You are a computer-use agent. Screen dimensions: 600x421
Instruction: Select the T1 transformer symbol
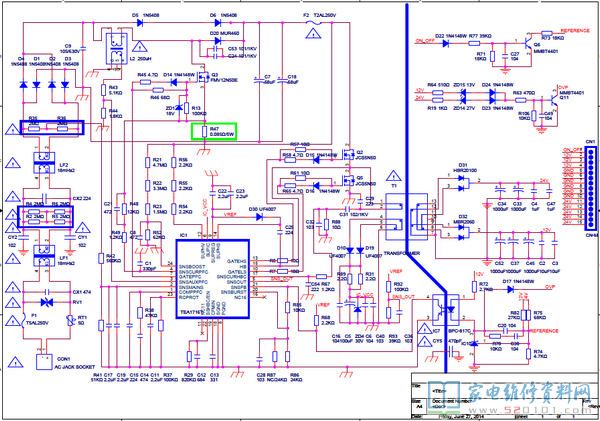click(406, 217)
